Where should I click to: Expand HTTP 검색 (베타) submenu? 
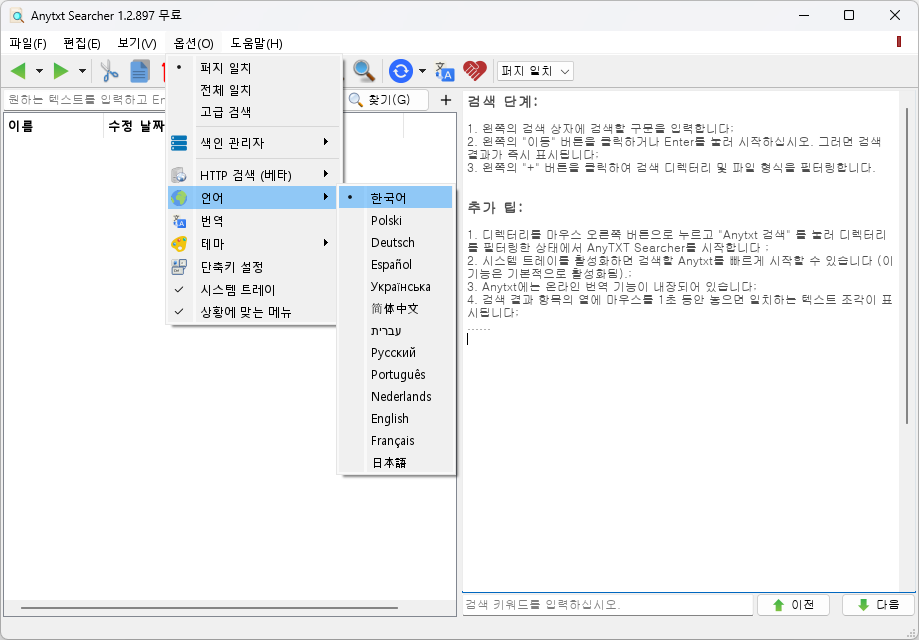[325, 174]
